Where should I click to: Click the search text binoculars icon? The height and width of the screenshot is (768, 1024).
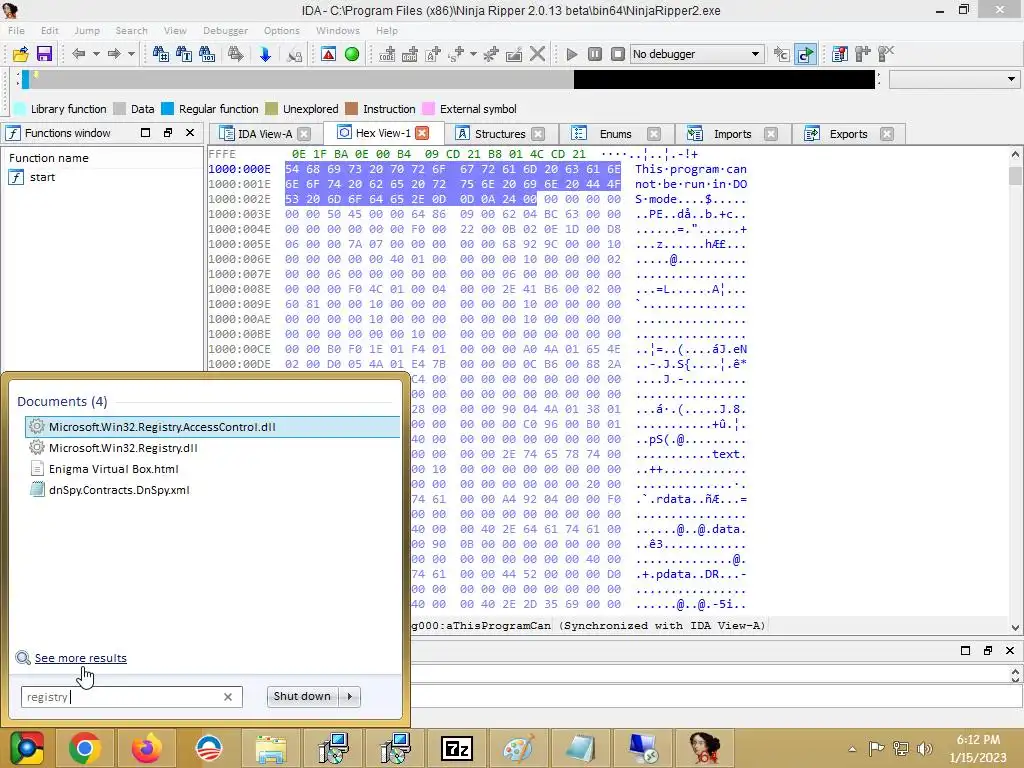click(x=184, y=54)
